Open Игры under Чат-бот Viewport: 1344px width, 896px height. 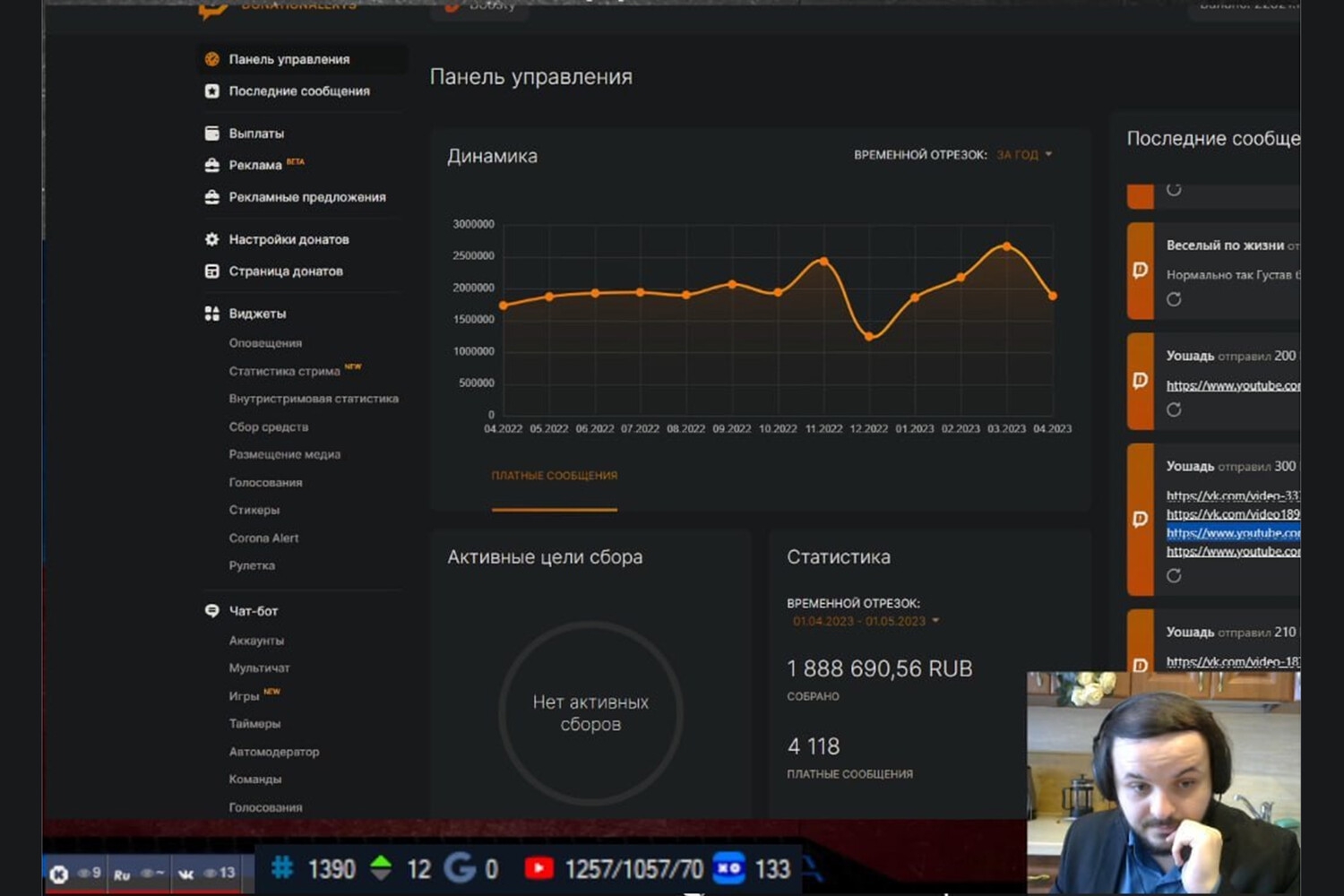coord(244,696)
